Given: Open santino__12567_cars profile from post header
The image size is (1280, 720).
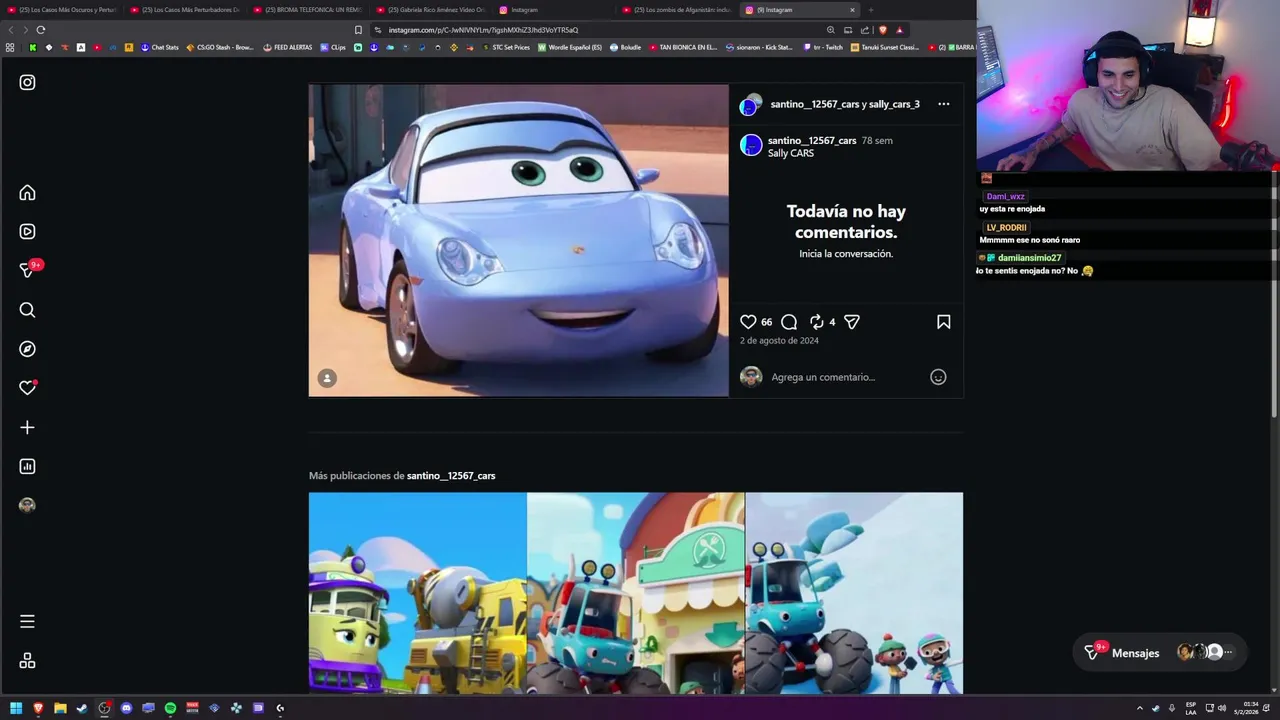Looking at the screenshot, I should tap(815, 104).
